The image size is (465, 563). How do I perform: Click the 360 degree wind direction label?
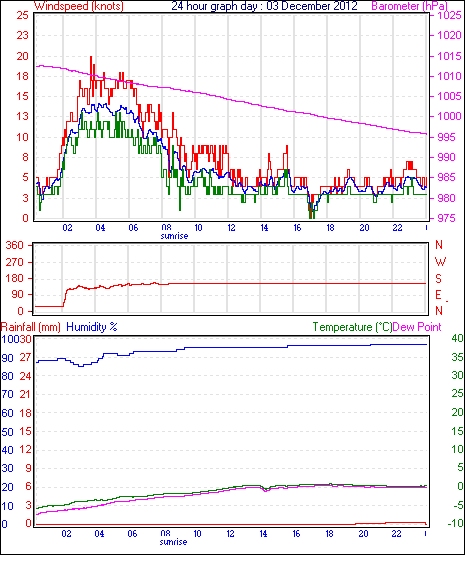(x=14, y=246)
